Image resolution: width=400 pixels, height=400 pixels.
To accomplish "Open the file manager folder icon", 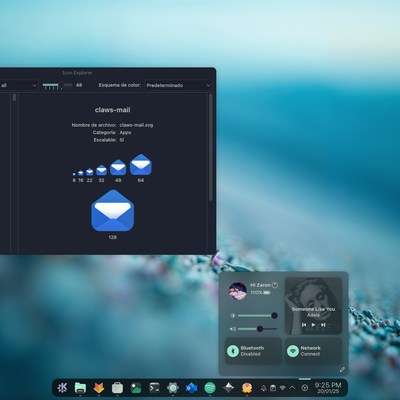I will 80,388.
